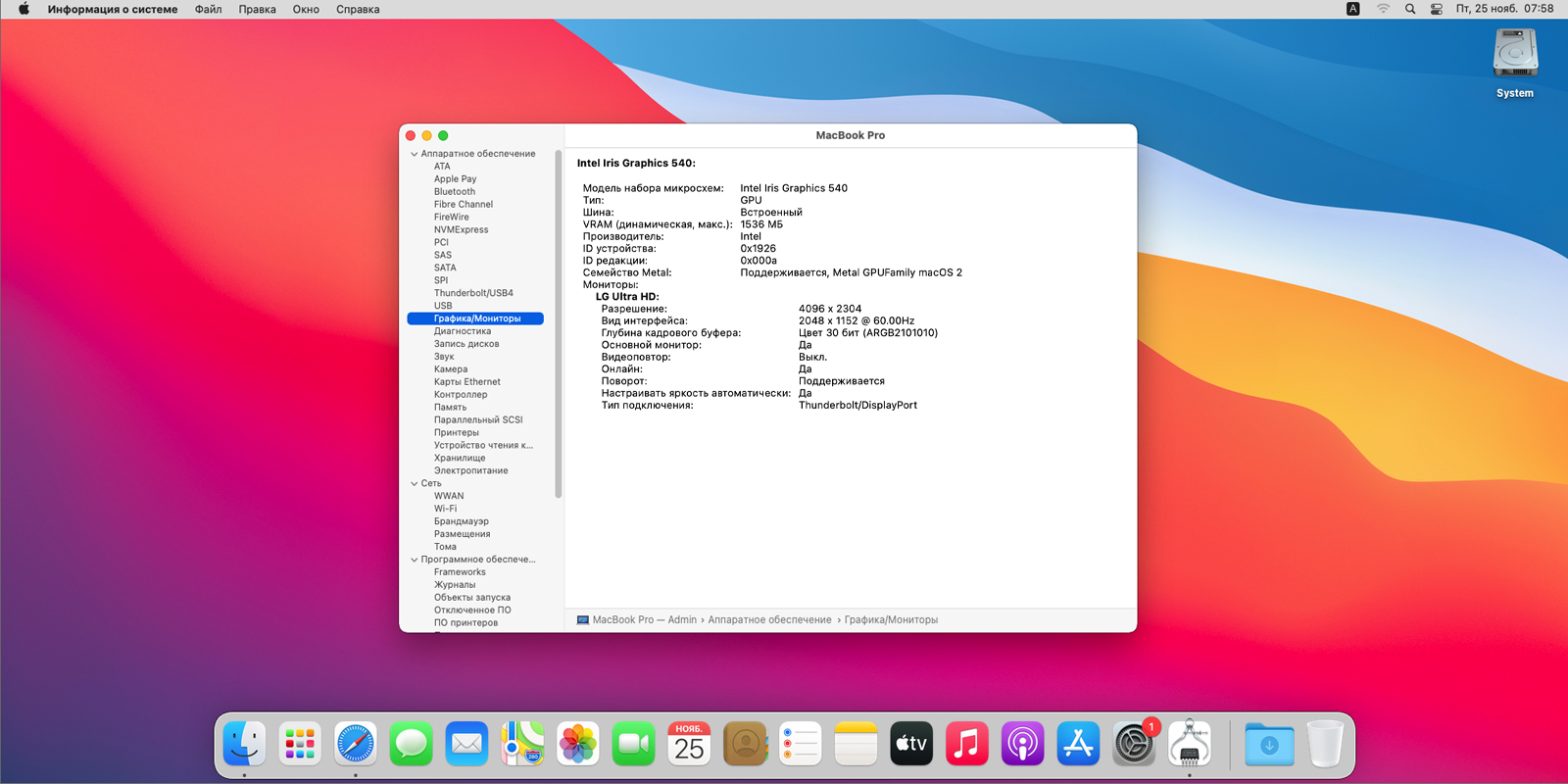Select Frameworks in sidebar
Image resolution: width=1568 pixels, height=784 pixels.
460,572
